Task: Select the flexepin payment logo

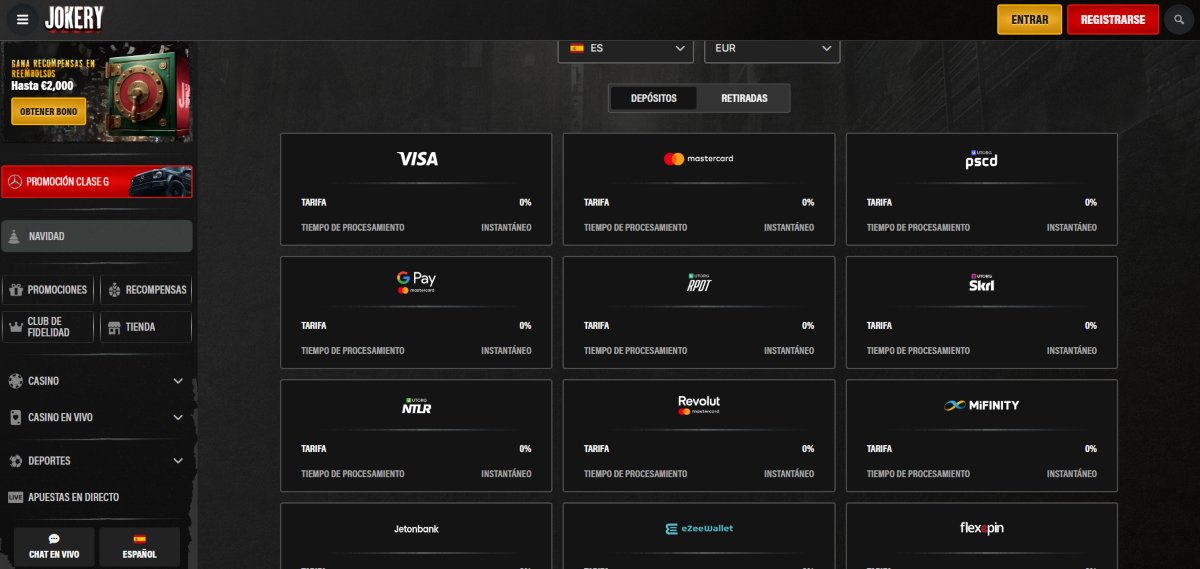Action: [981, 528]
